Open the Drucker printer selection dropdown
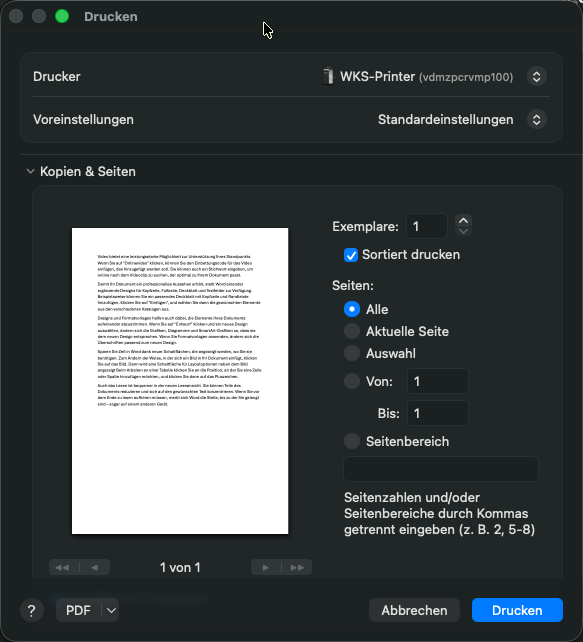Screen dimensions: 583x642 point(536,77)
